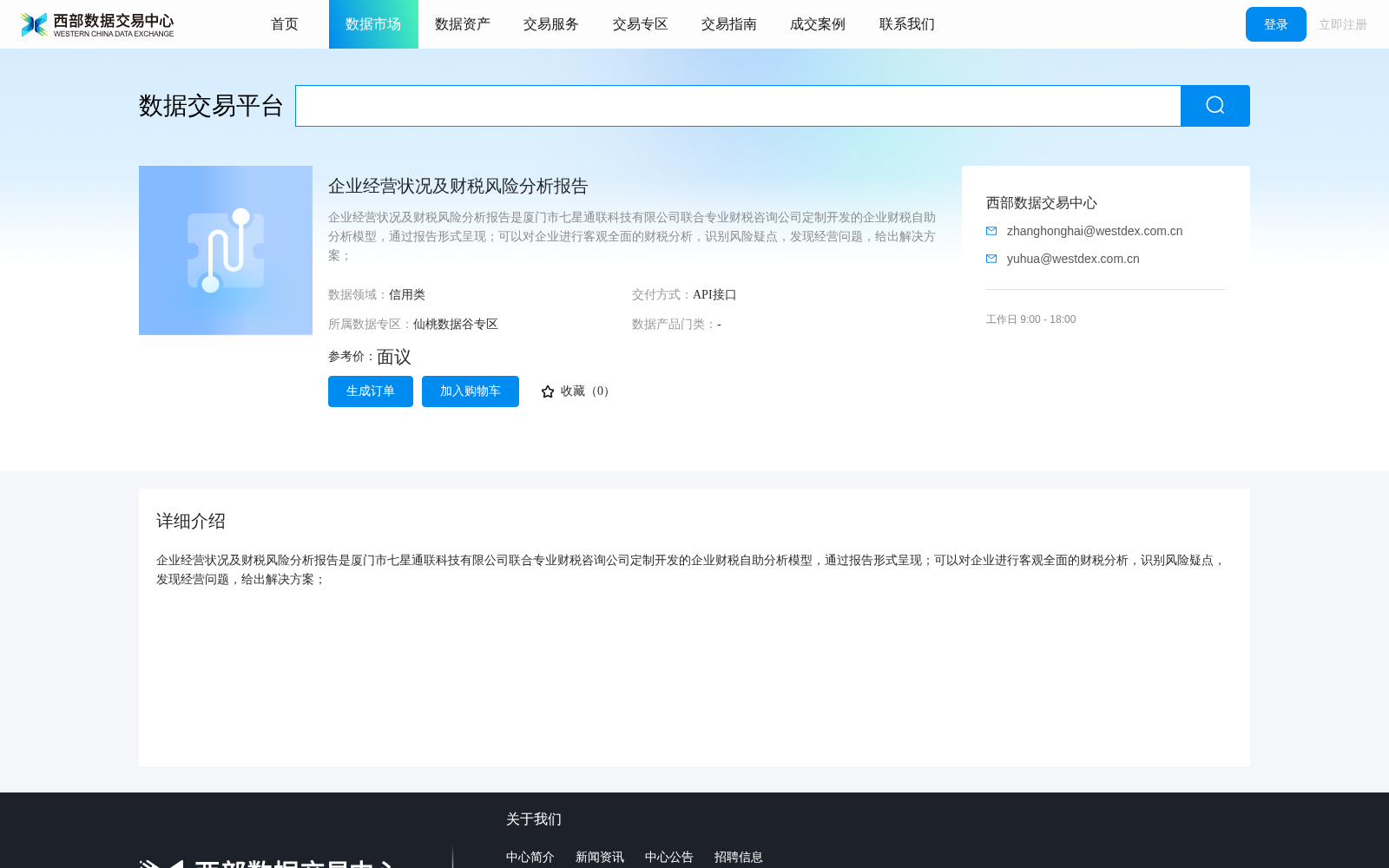Click envelope icon beside zhanghonghai email
The height and width of the screenshot is (868, 1389).
click(991, 231)
